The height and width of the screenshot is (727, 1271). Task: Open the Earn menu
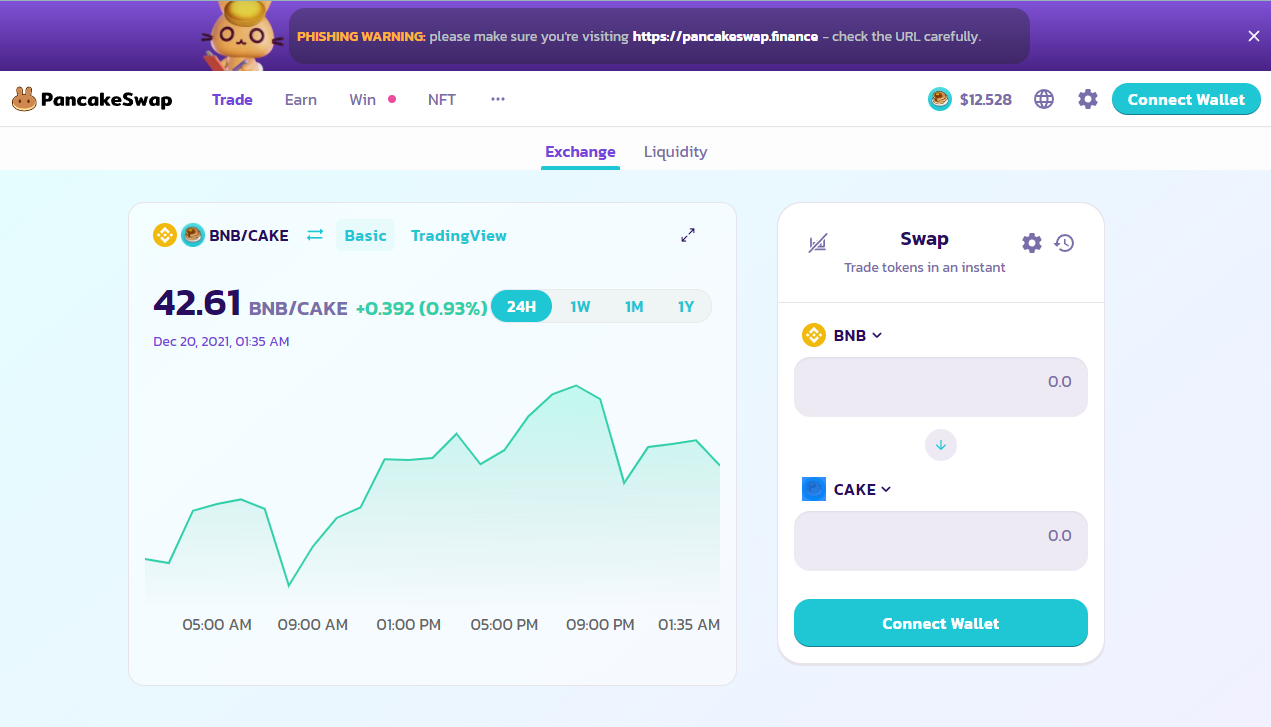pos(301,99)
